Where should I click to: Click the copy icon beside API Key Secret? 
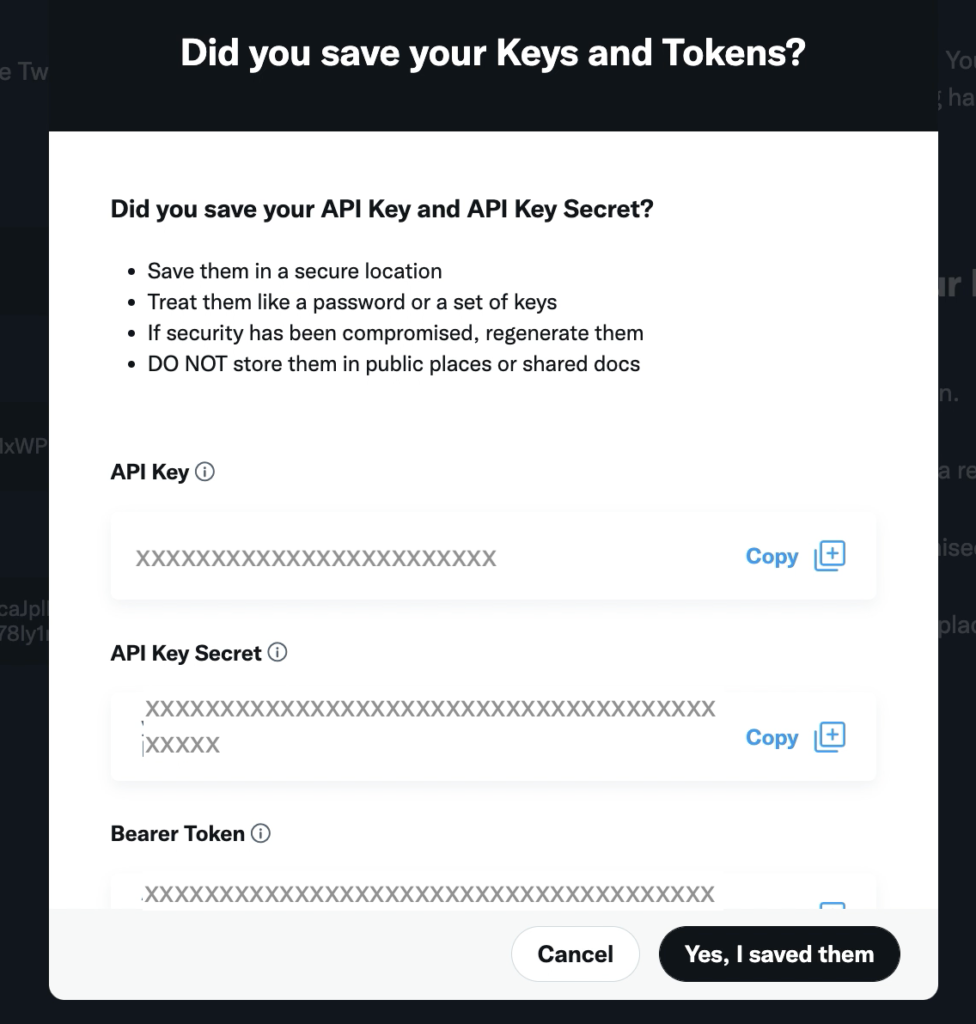[x=830, y=737]
